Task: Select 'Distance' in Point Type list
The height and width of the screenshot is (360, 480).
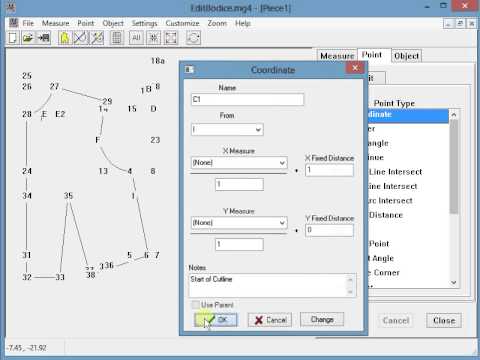Action: [x=386, y=215]
